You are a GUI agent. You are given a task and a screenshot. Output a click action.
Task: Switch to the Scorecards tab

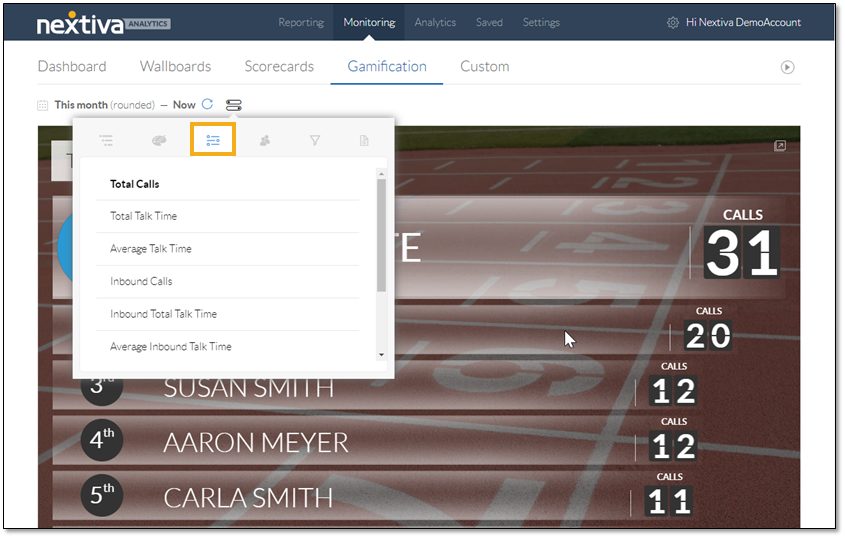pyautogui.click(x=279, y=66)
